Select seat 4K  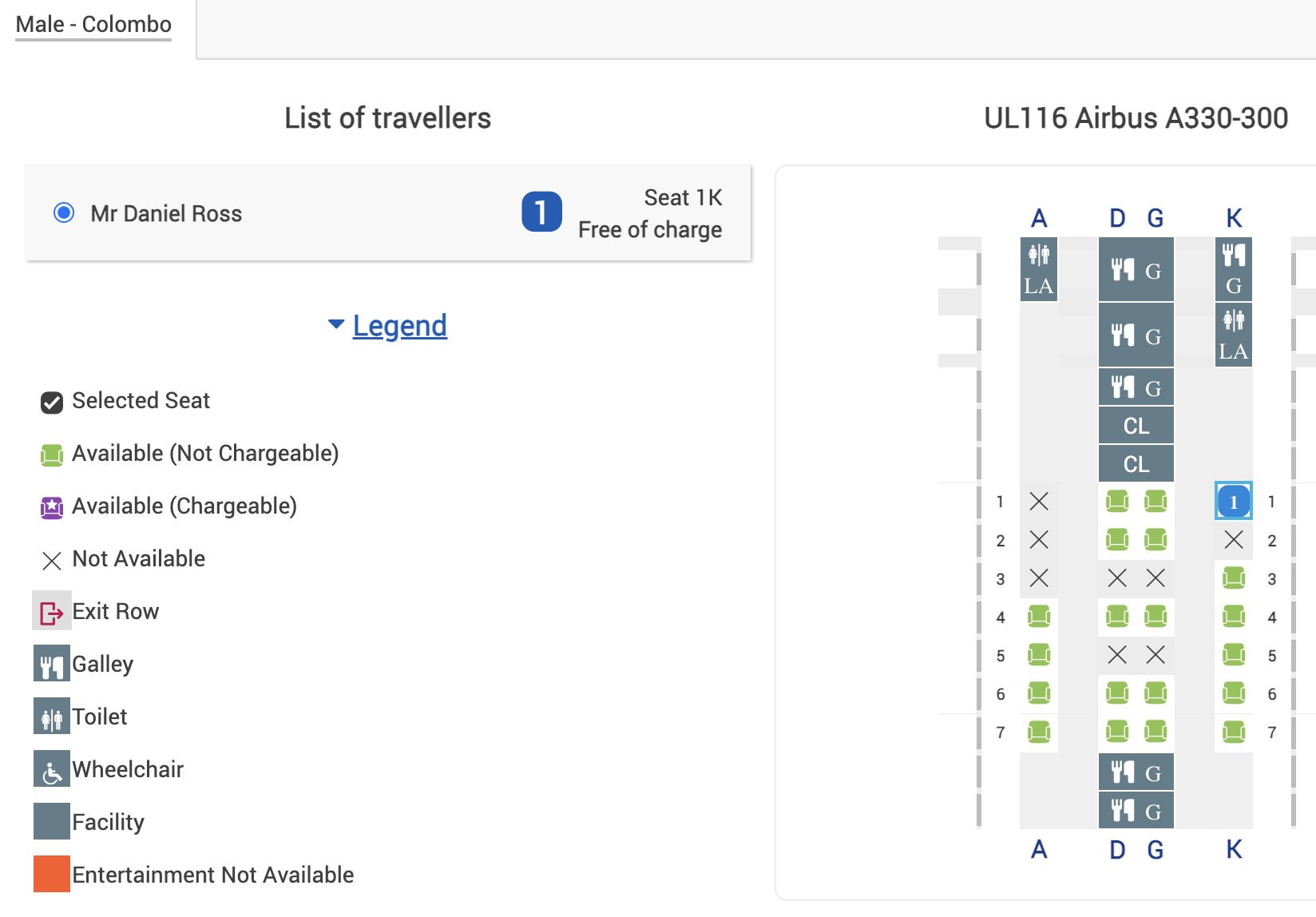1234,617
